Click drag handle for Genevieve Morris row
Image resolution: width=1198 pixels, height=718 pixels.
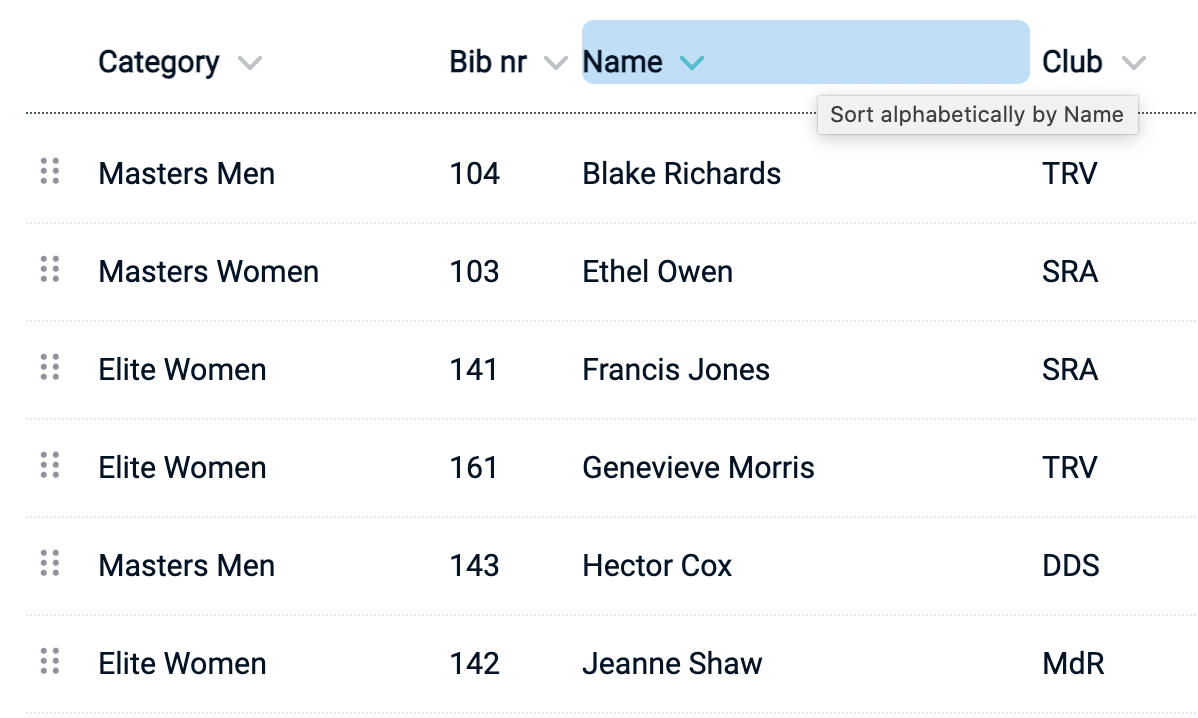pos(50,466)
